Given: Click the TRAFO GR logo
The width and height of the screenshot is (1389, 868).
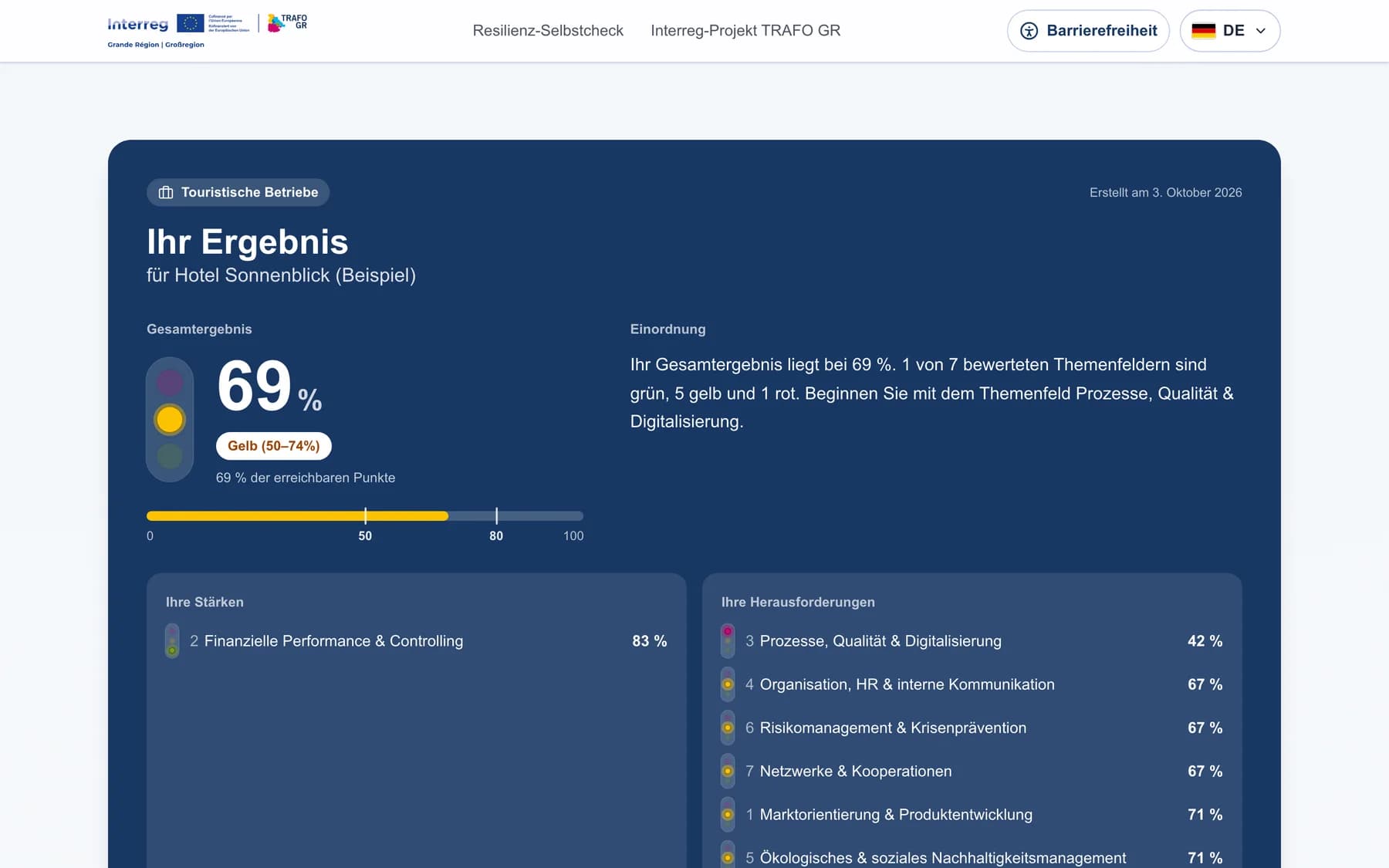Looking at the screenshot, I should click(x=287, y=23).
